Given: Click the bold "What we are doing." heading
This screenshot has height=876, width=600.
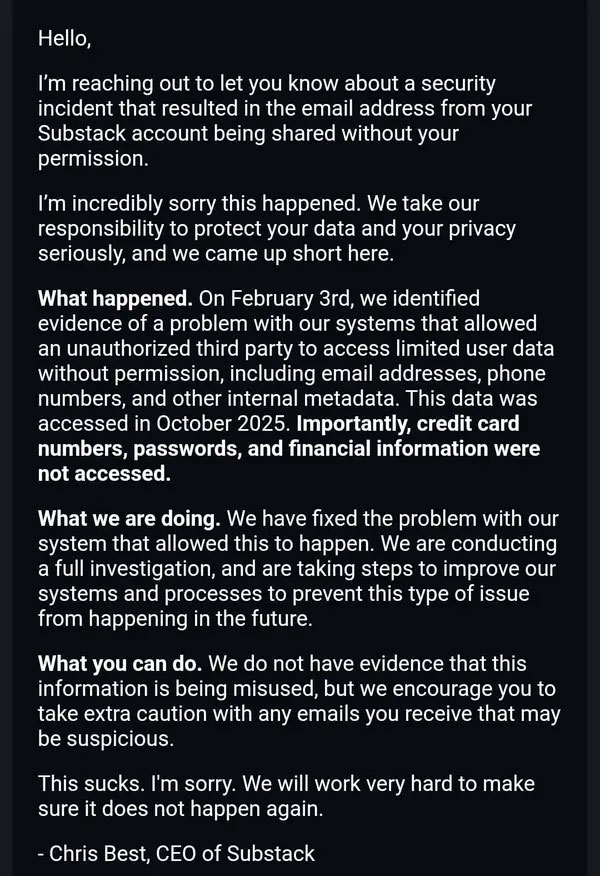Looking at the screenshot, I should pos(129,520).
